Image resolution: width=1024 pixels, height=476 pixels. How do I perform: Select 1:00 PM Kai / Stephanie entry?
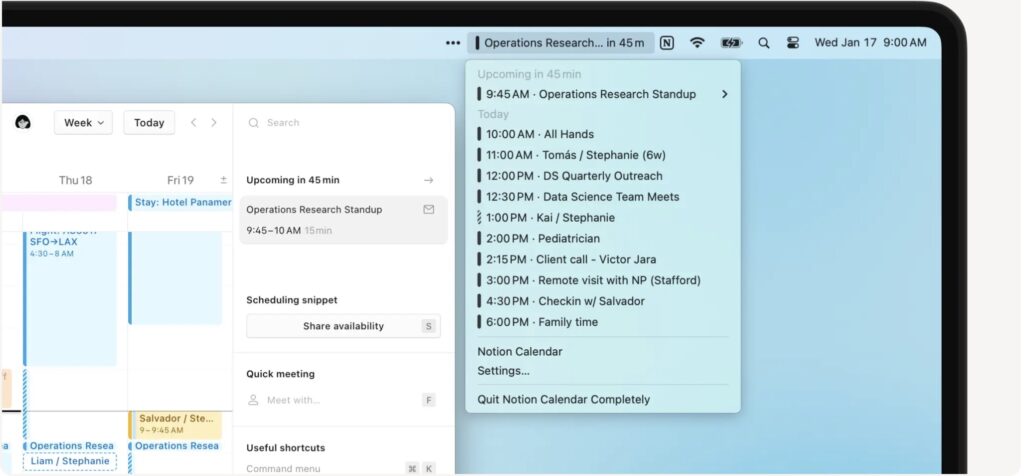[x=603, y=217]
